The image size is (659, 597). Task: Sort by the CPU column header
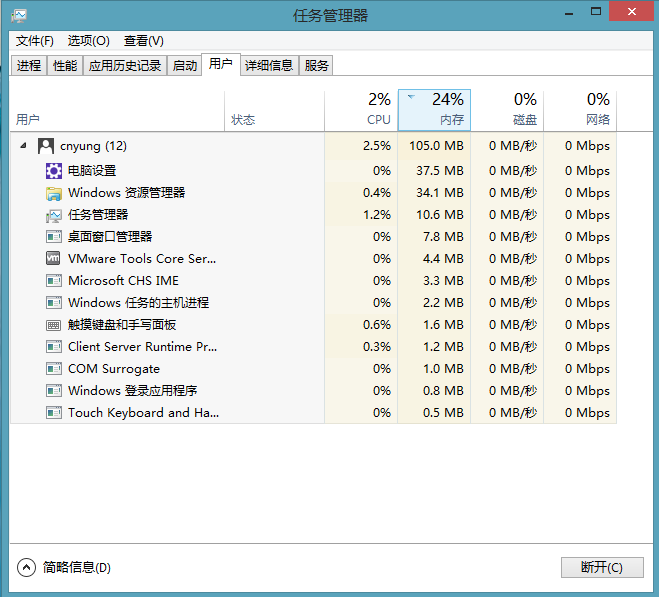(x=361, y=110)
